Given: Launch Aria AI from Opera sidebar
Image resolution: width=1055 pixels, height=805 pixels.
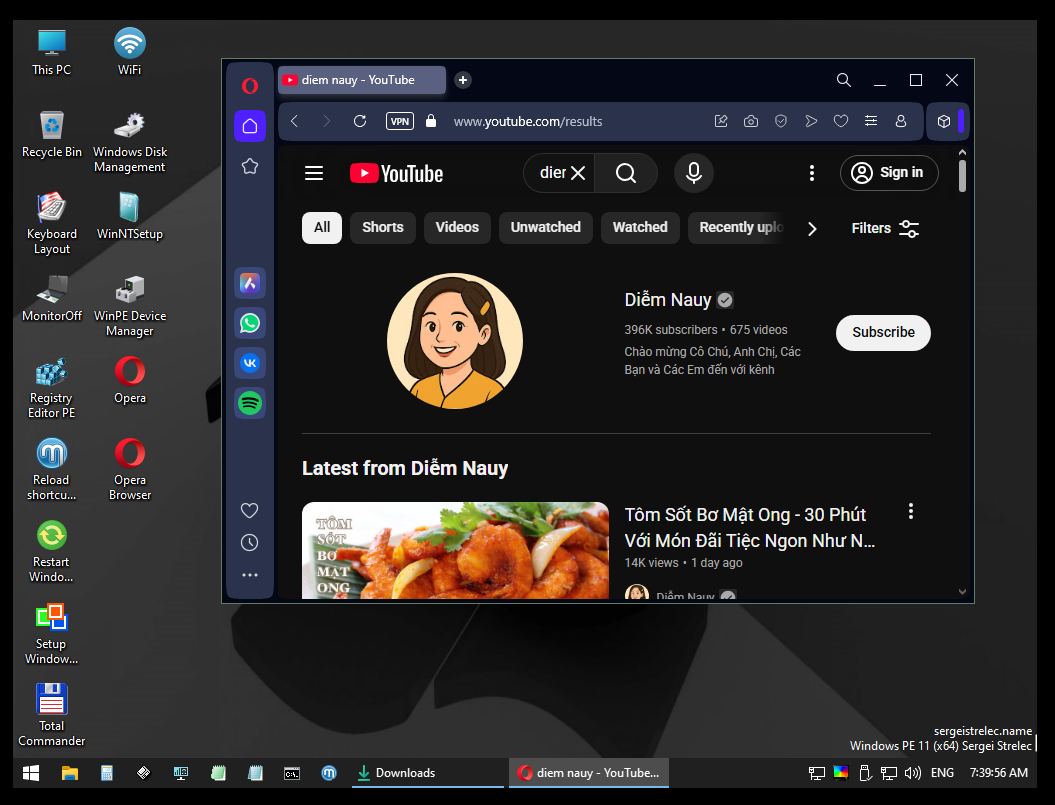Looking at the screenshot, I should 250,283.
